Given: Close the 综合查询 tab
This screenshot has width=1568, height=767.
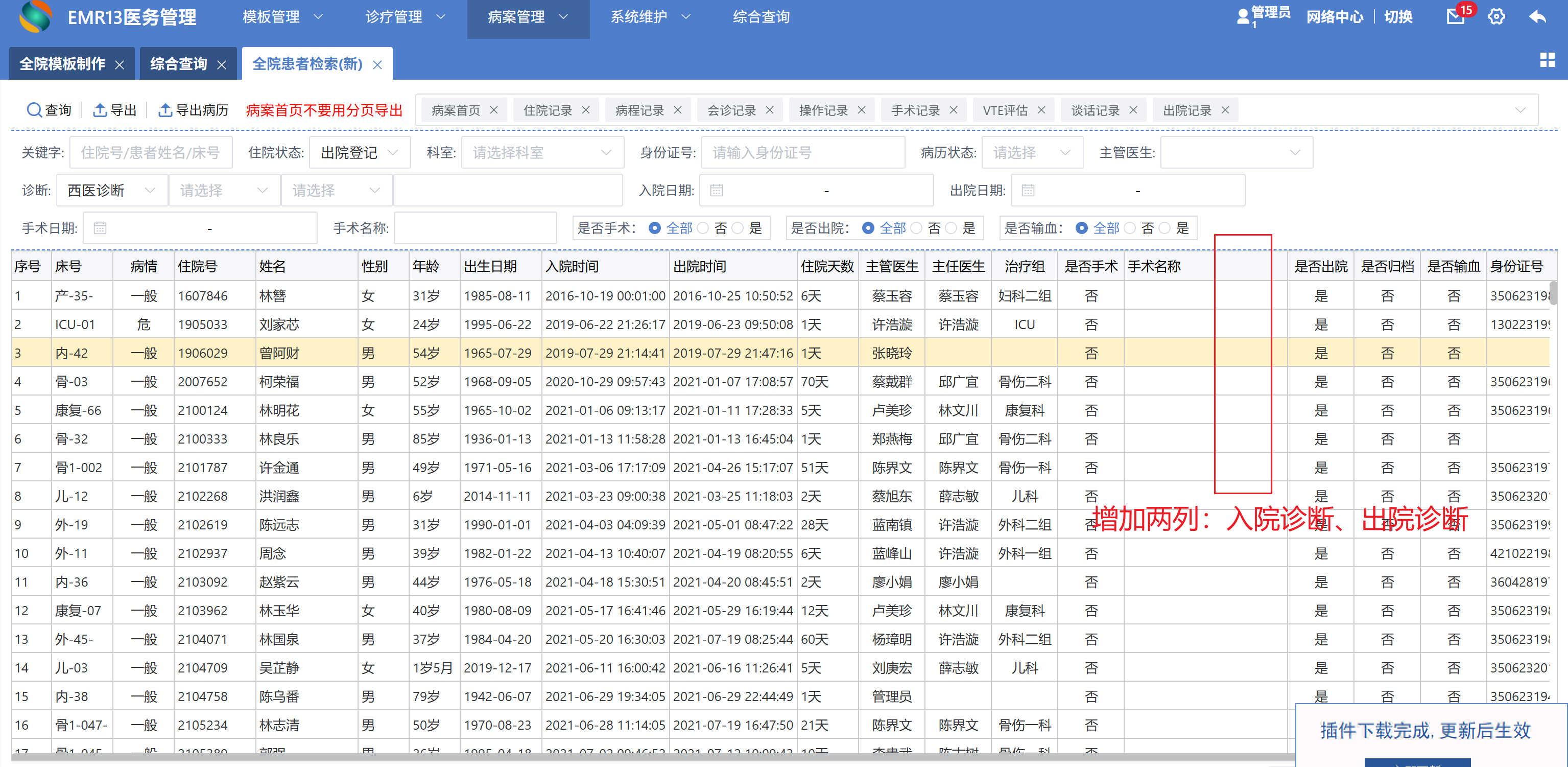Looking at the screenshot, I should (222, 64).
